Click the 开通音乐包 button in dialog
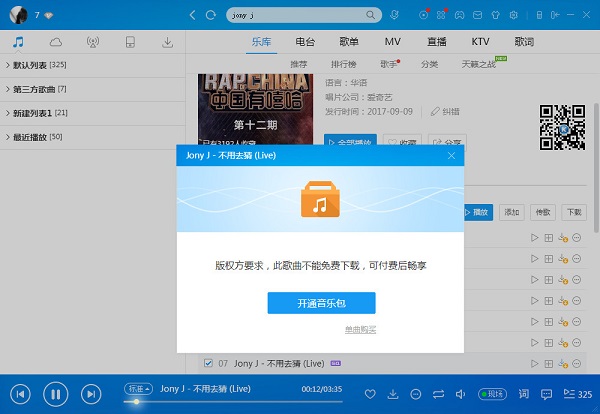The image size is (600, 414). tap(321, 303)
